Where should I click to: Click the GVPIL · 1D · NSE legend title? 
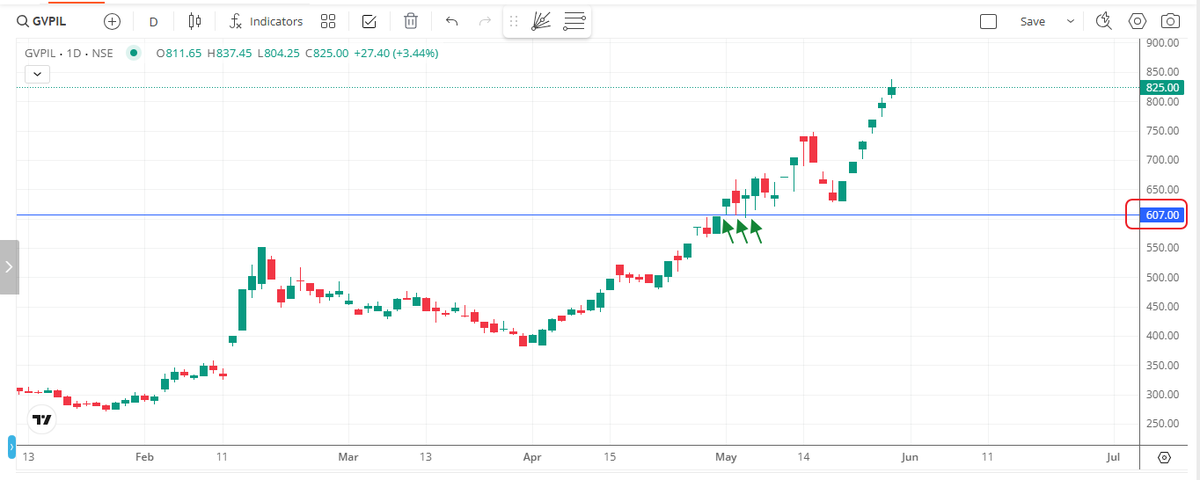[69, 53]
